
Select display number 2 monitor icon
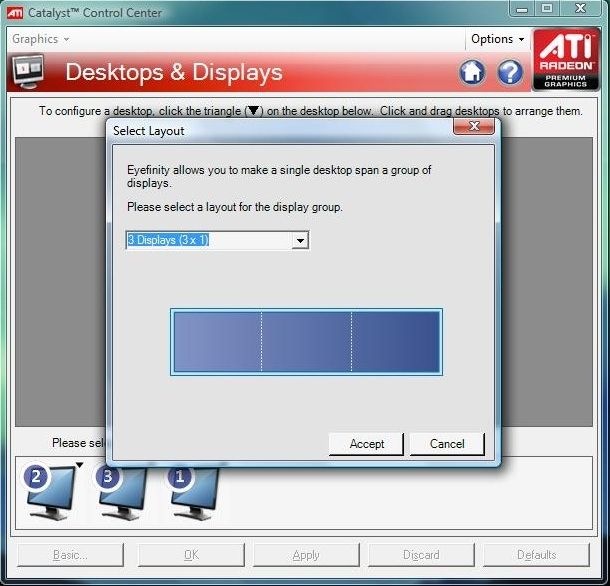[49, 491]
